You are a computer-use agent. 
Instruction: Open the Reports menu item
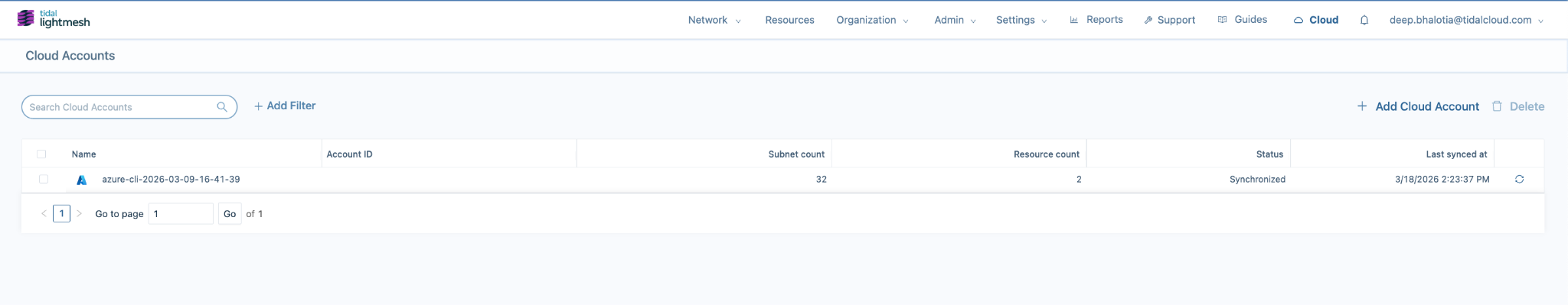pos(1096,20)
